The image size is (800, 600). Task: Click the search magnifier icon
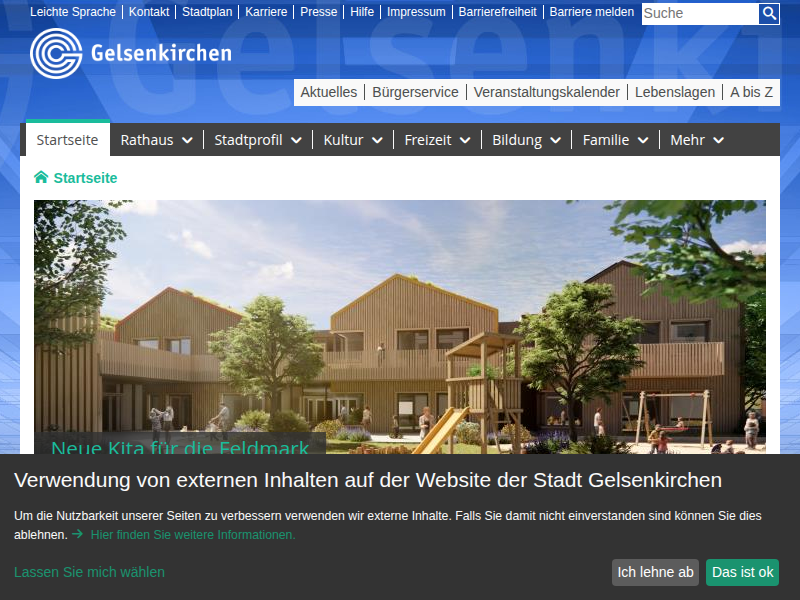769,13
